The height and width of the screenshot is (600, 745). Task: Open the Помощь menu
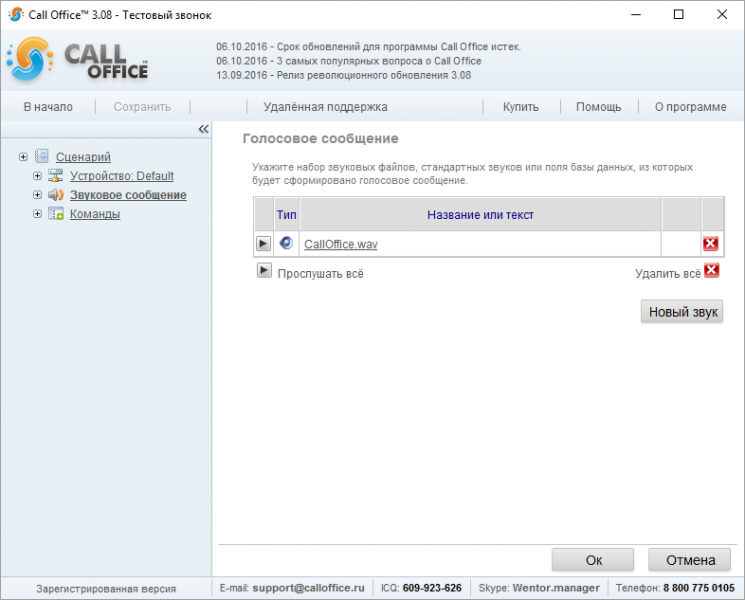click(598, 107)
